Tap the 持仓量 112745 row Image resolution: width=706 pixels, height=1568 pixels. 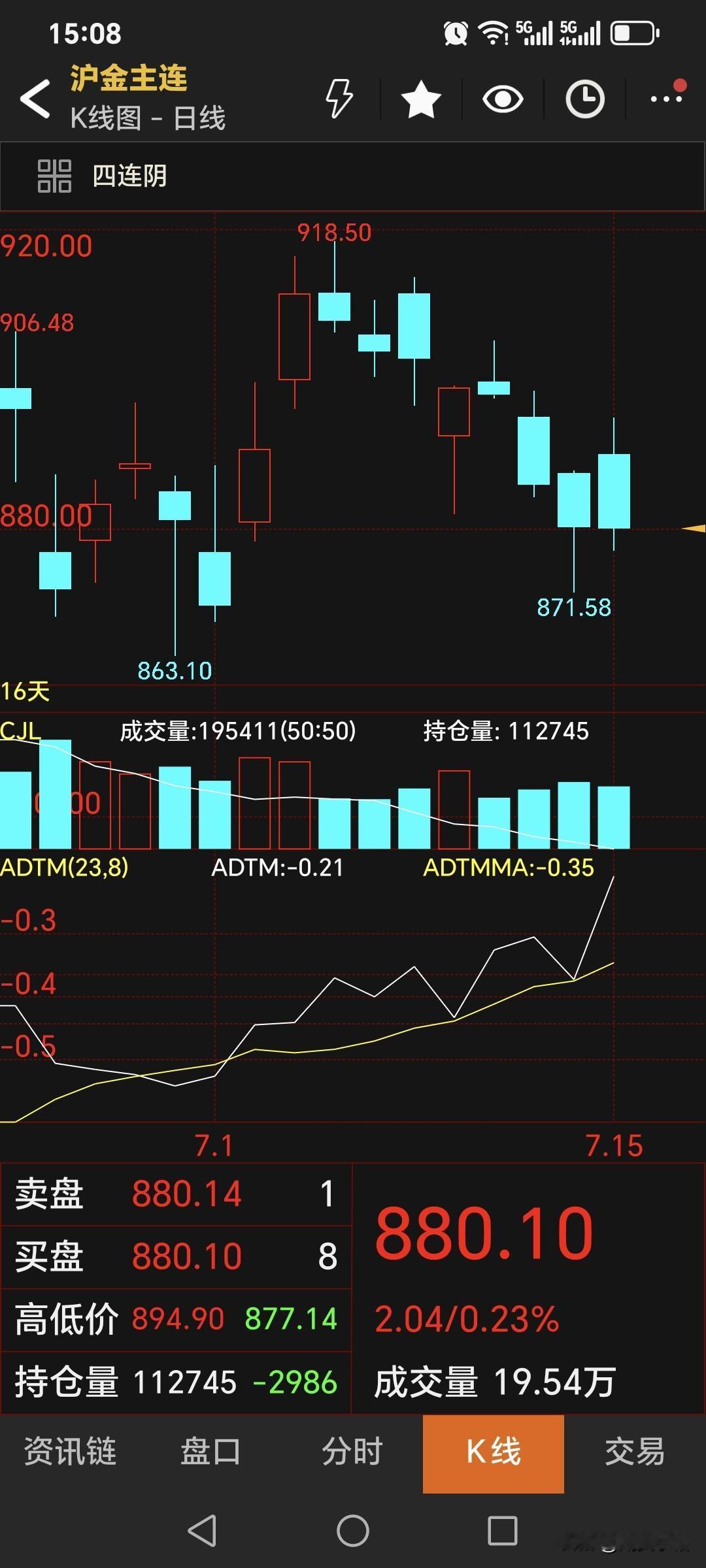point(176,1382)
